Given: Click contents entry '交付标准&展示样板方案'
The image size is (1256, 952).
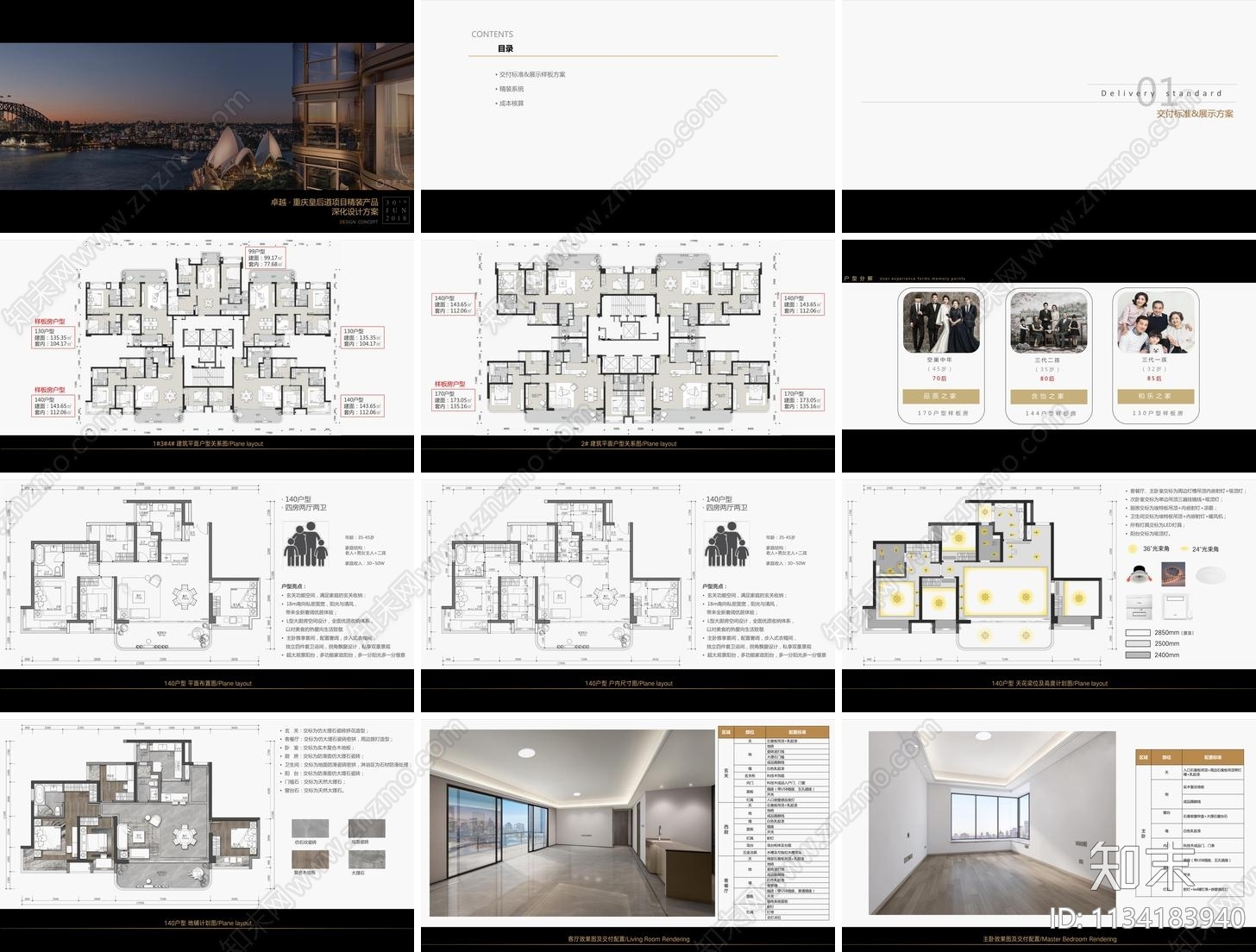Looking at the screenshot, I should [532, 74].
